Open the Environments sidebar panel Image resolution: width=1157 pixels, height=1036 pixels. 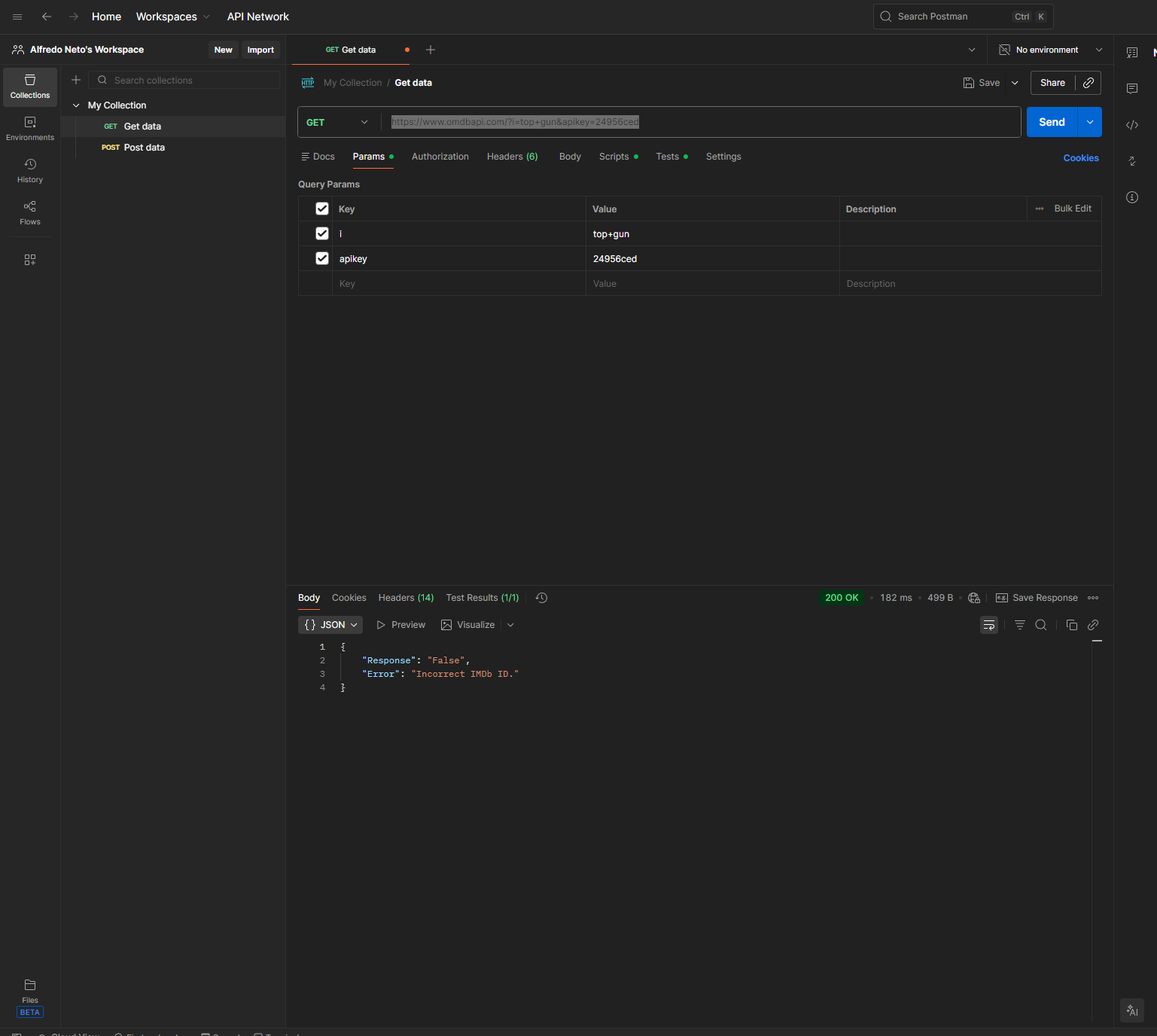coord(30,128)
